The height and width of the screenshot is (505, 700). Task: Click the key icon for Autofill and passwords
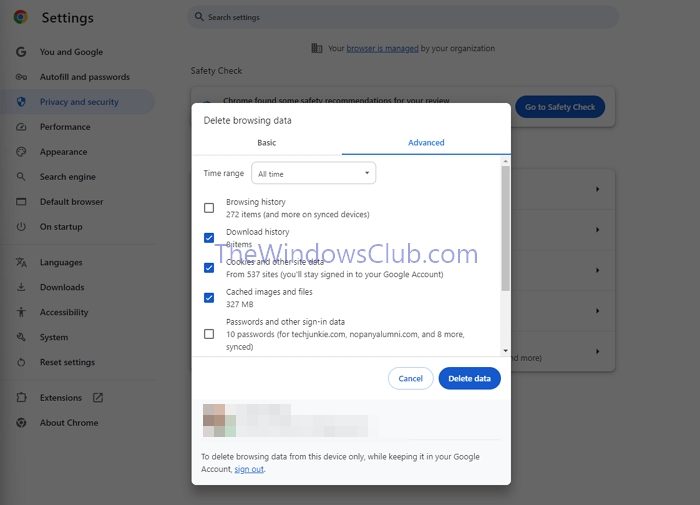[x=21, y=77]
